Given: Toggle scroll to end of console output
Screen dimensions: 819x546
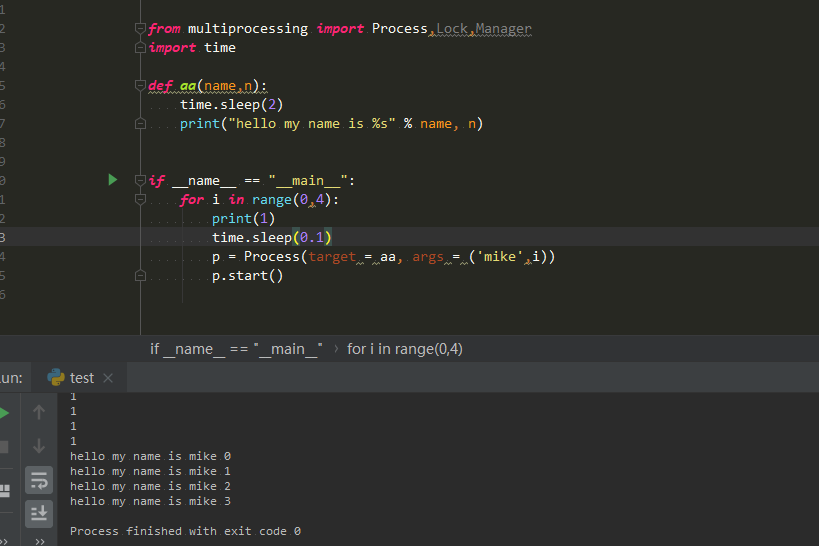Looking at the screenshot, I should pos(39,513).
